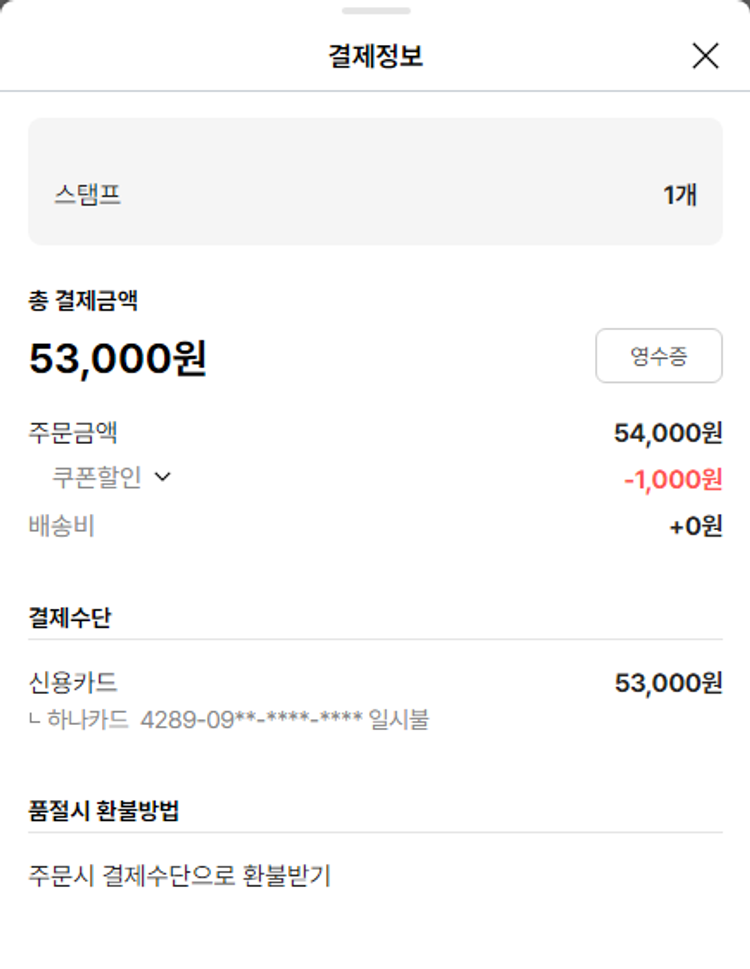
Task: Click the +0원 shipping fee value
Action: pos(695,526)
